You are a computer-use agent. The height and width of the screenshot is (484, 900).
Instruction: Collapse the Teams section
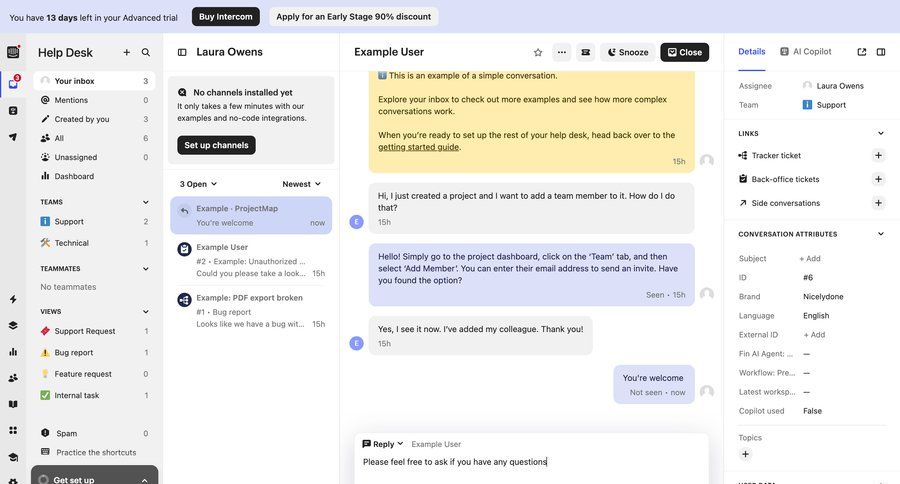point(145,202)
